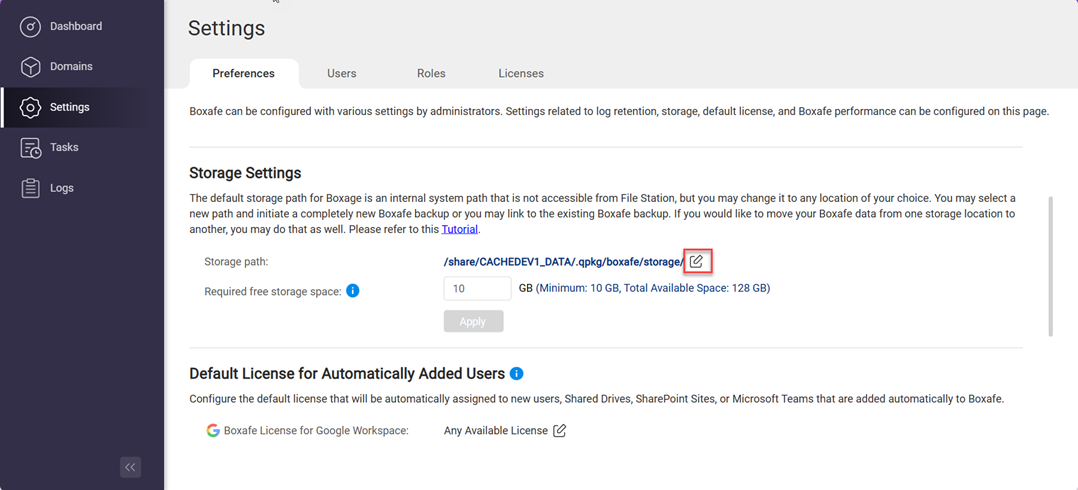Image resolution: width=1078 pixels, height=490 pixels.
Task: Edit the storage path with pencil icon
Action: click(697, 261)
